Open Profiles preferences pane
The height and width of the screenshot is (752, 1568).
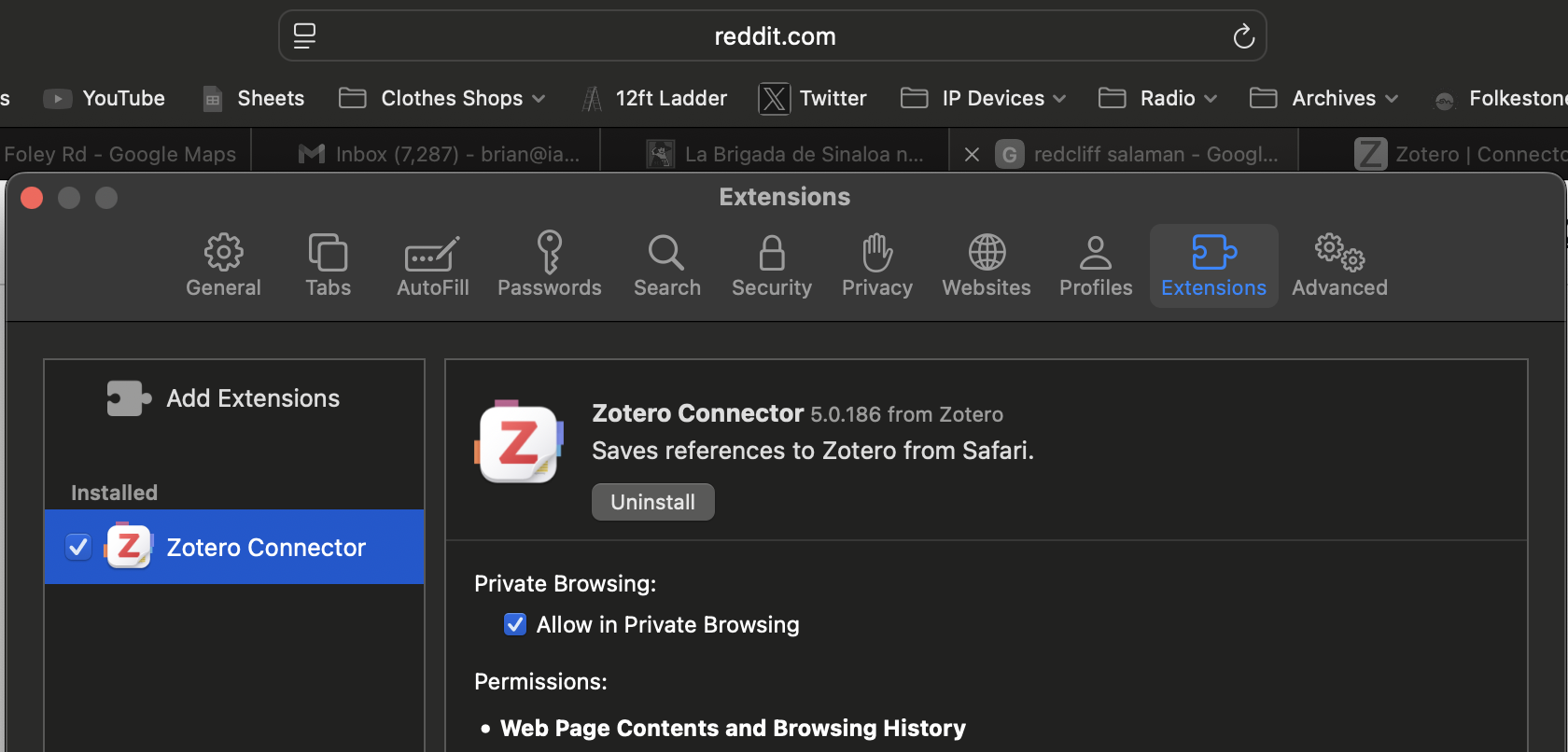[1096, 265]
